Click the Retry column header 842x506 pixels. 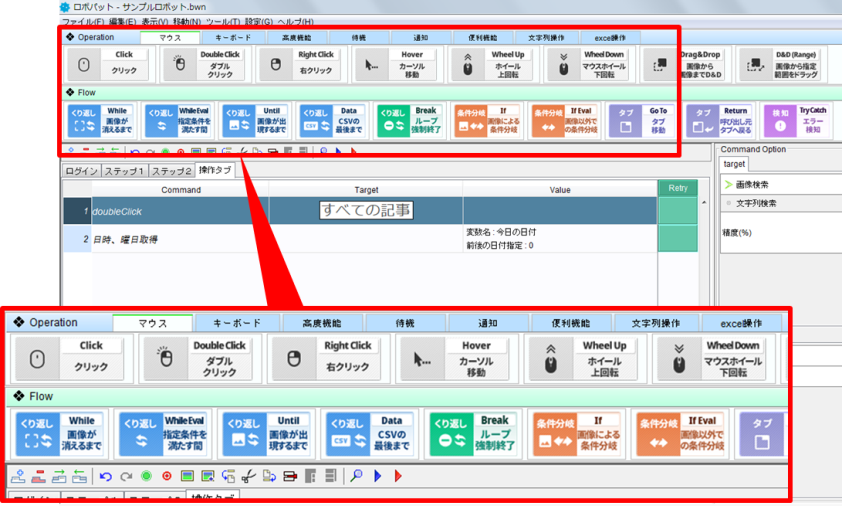(678, 188)
